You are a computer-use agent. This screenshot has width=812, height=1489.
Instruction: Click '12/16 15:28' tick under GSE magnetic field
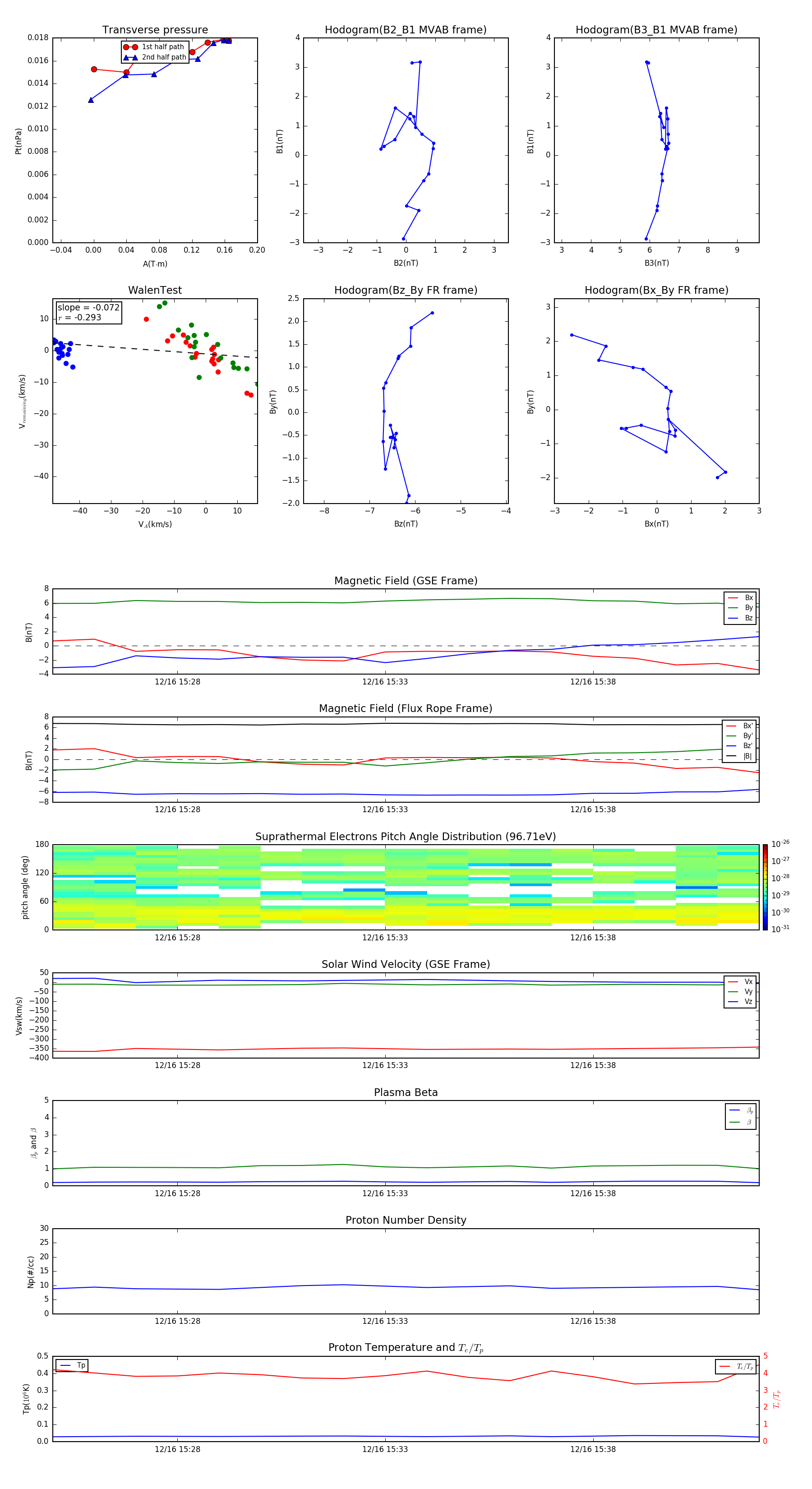click(x=177, y=681)
